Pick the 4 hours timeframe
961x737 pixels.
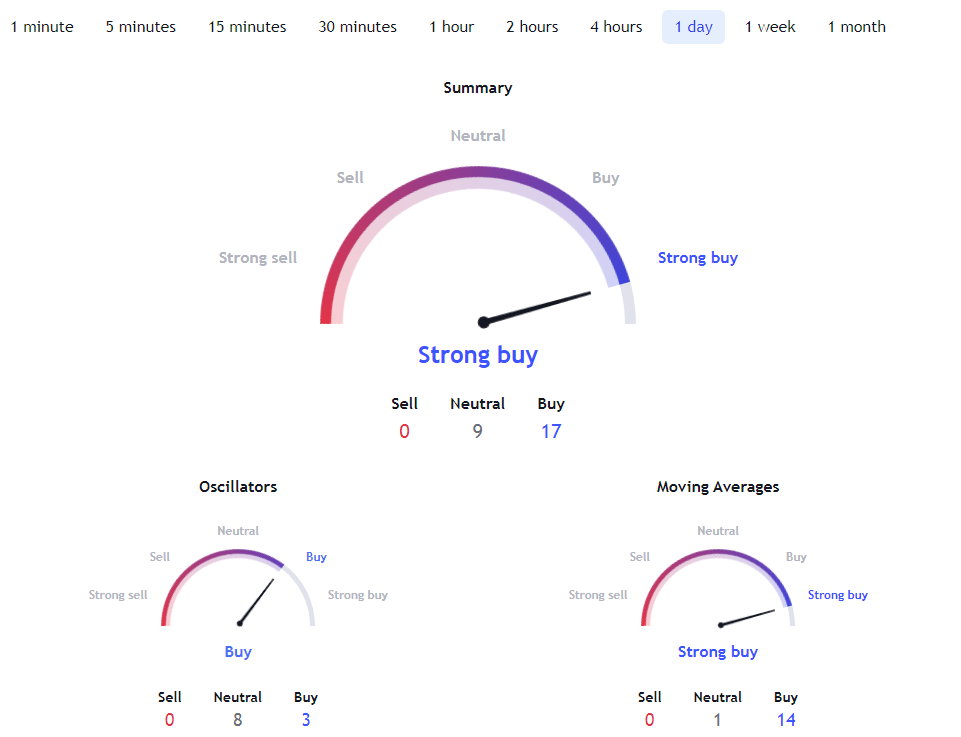click(617, 27)
